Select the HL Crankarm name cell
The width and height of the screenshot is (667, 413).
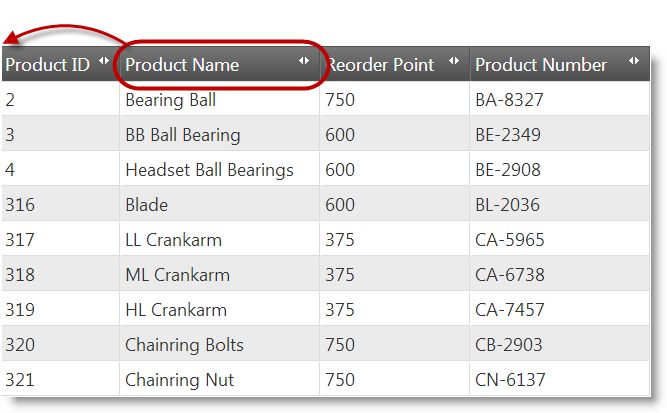pyautogui.click(x=176, y=310)
